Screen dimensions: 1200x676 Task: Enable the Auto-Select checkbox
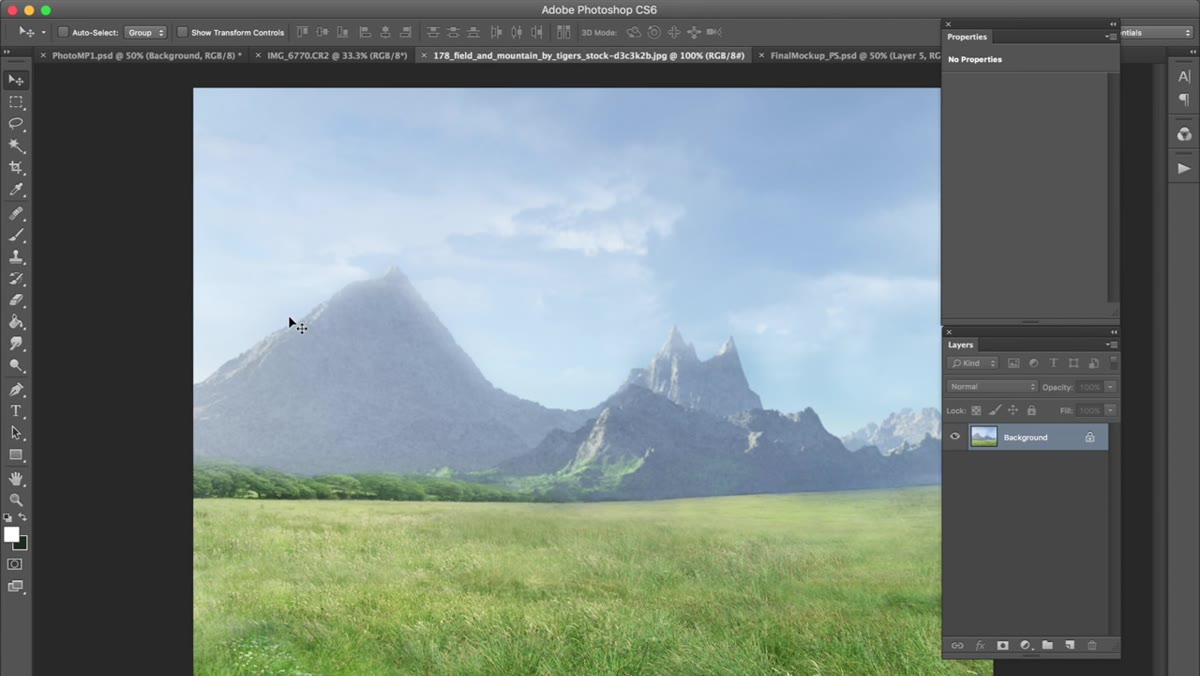(63, 32)
